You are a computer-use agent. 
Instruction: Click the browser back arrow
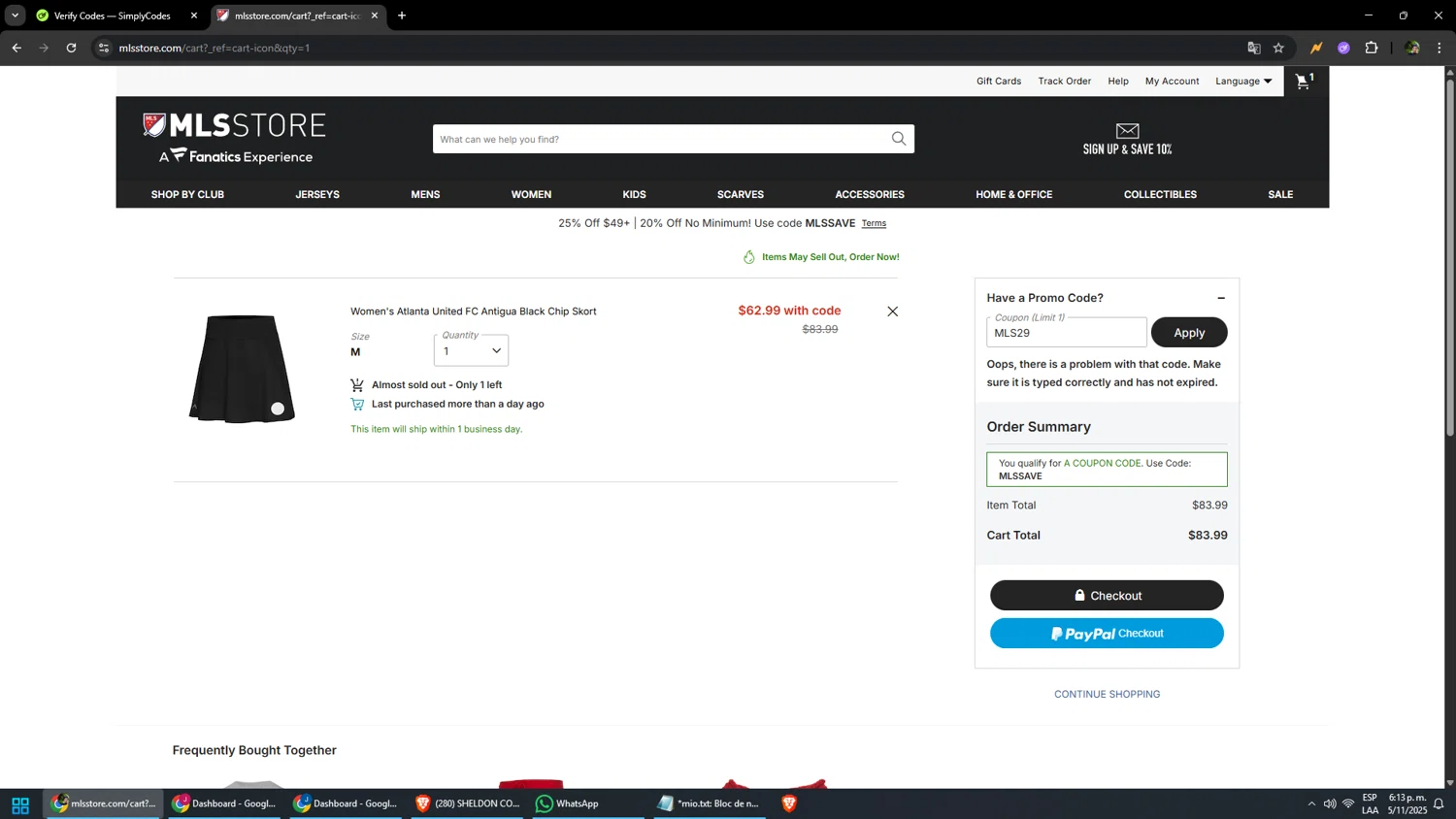coord(17,48)
